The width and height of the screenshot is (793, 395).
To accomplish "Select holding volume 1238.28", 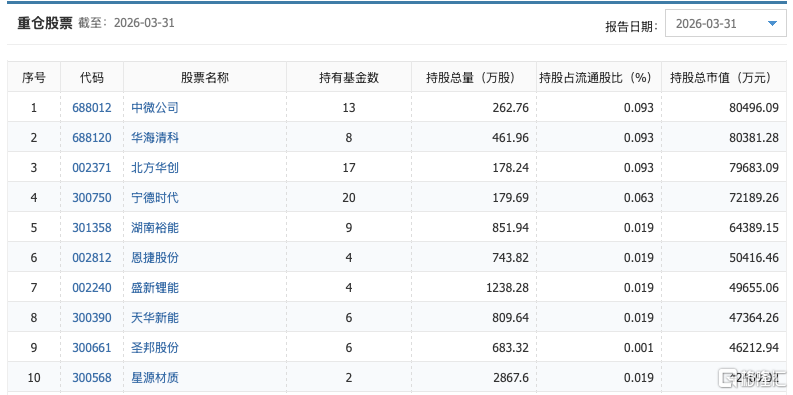I will click(507, 288).
